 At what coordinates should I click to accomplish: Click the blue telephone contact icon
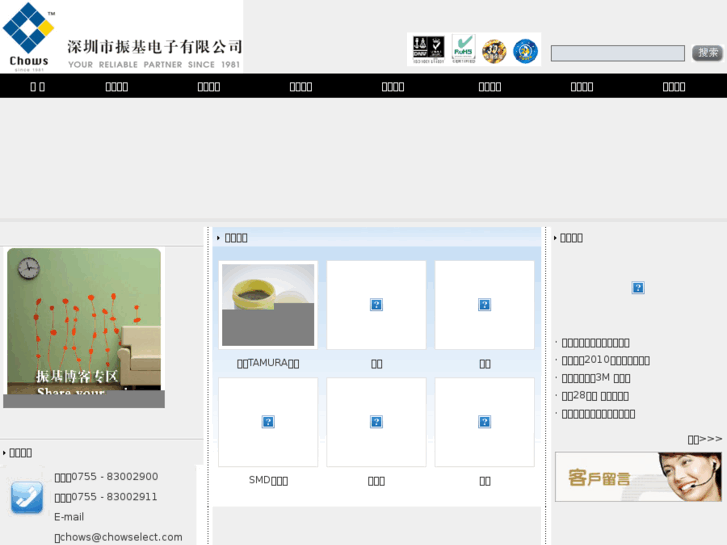tap(27, 497)
